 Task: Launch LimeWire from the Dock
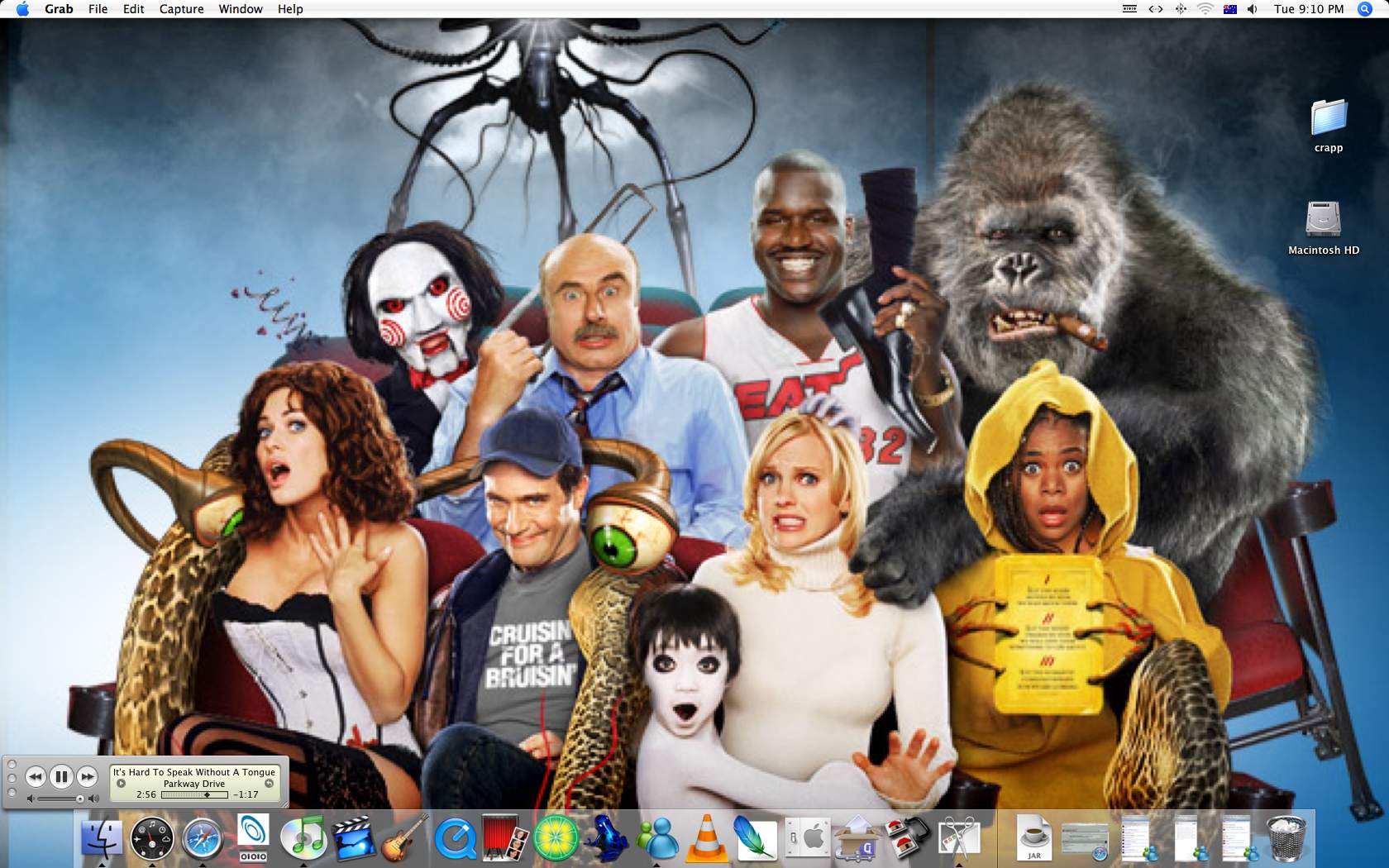(x=556, y=838)
